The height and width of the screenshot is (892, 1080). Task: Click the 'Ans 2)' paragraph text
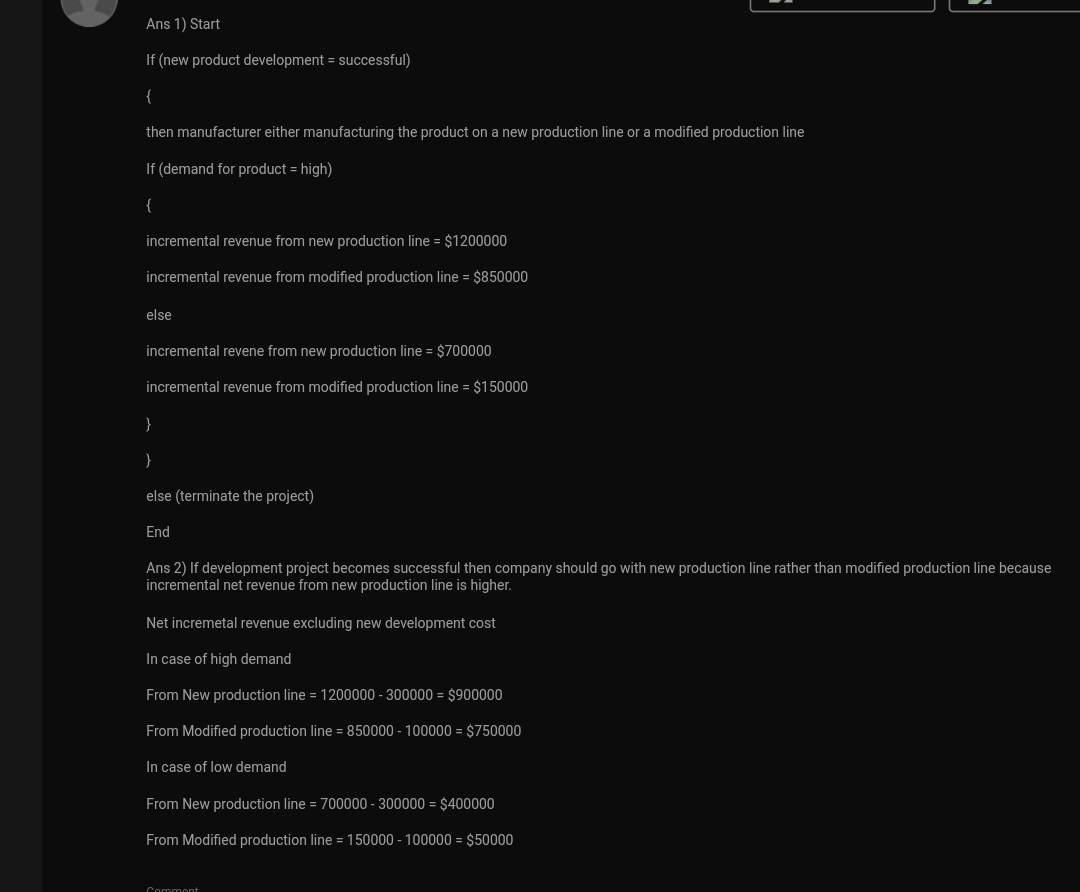click(598, 576)
